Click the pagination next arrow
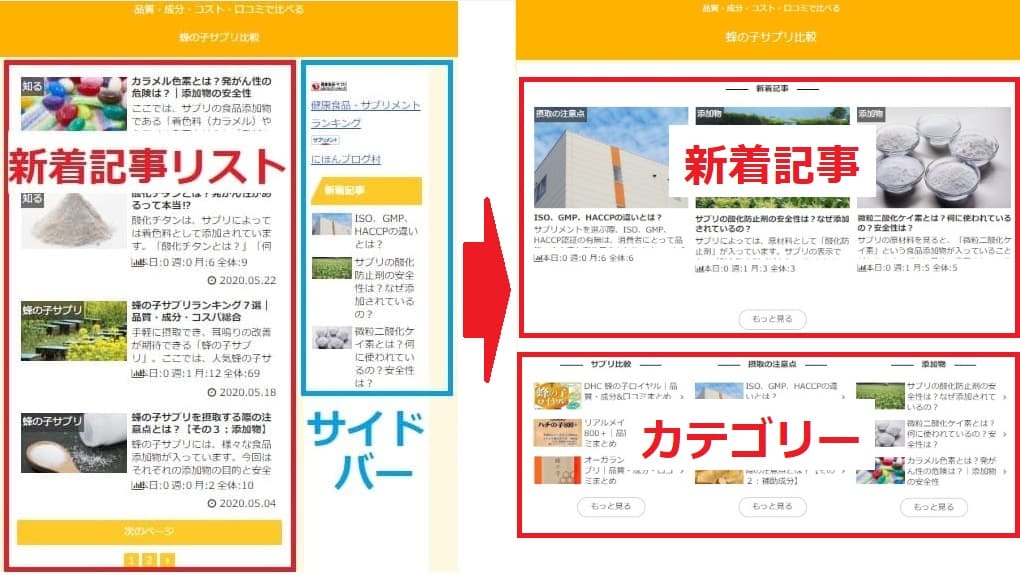1020x575 pixels. point(167,559)
